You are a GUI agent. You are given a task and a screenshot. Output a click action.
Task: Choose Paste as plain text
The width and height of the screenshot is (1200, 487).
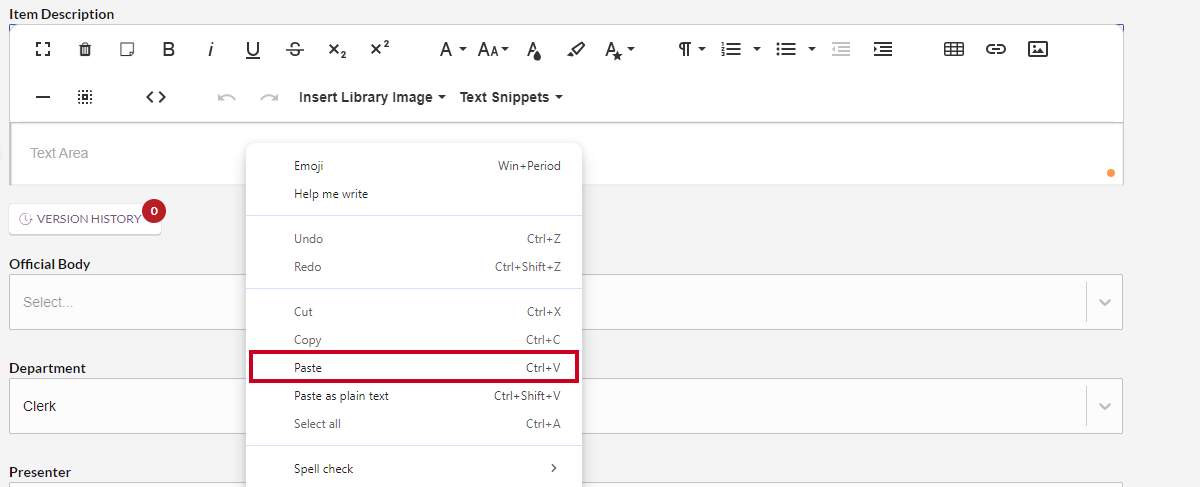click(414, 396)
